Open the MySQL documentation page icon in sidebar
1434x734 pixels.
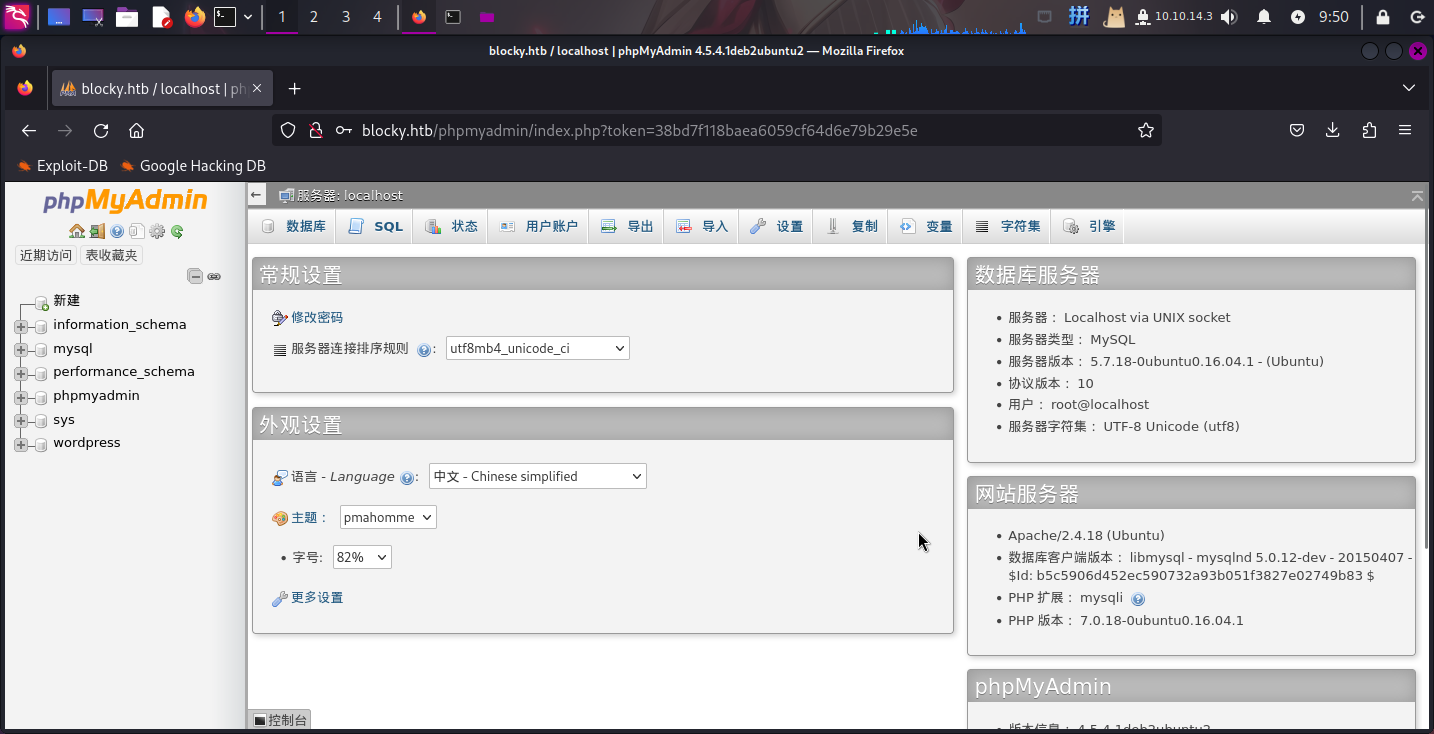137,231
